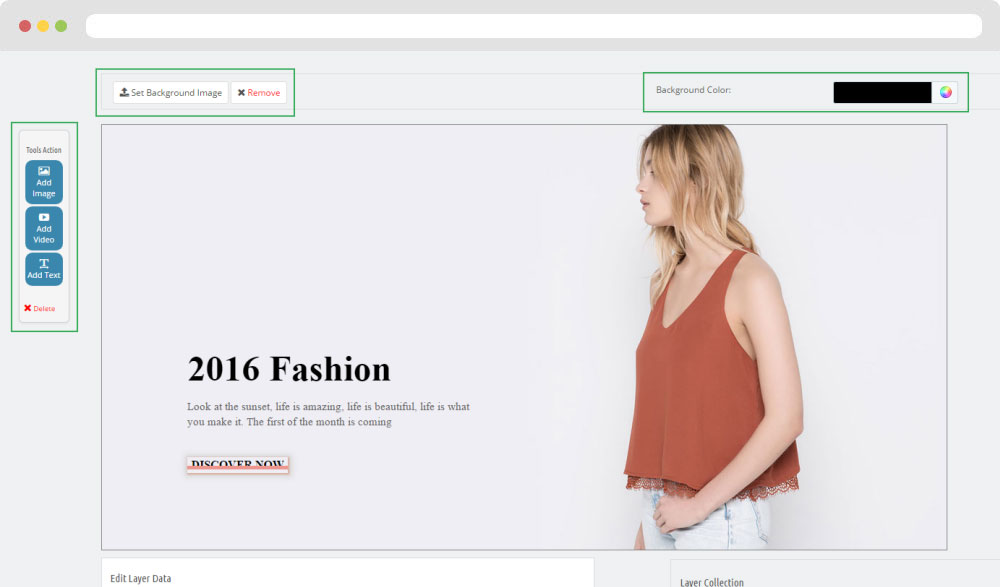
Task: Click the Add Image tool button
Action: [44, 182]
